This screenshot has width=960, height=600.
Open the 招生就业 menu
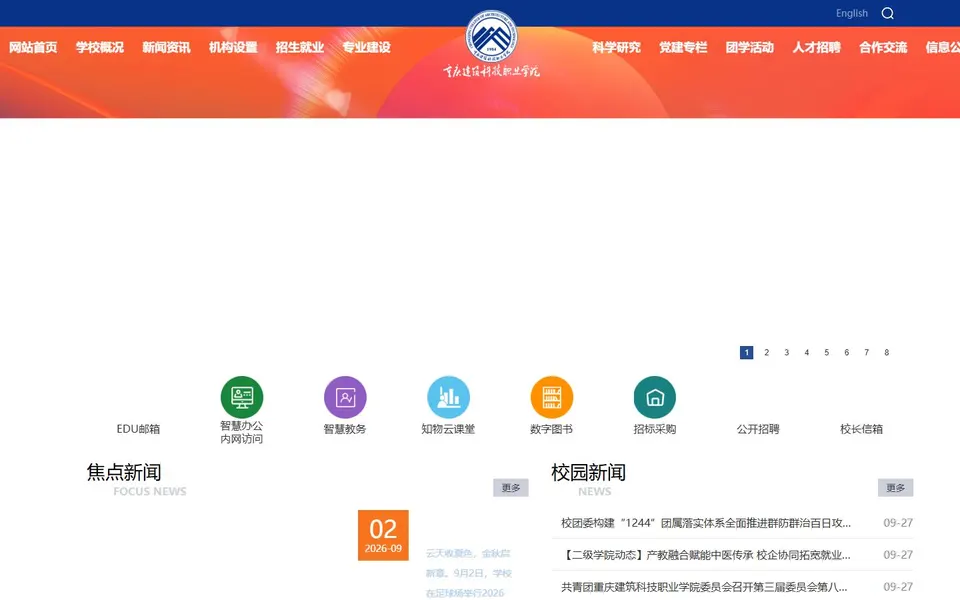point(300,47)
